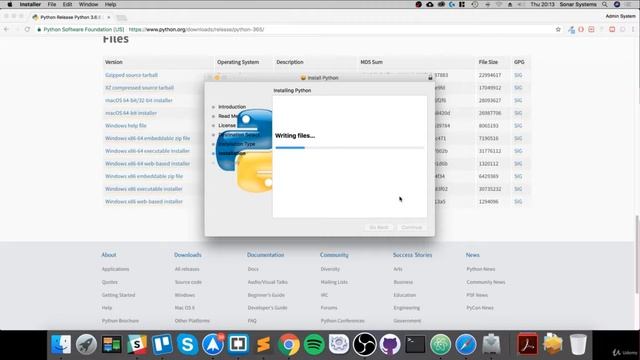Click Windows x86-64 executable installer link
The image size is (640, 360).
(x=147, y=151)
